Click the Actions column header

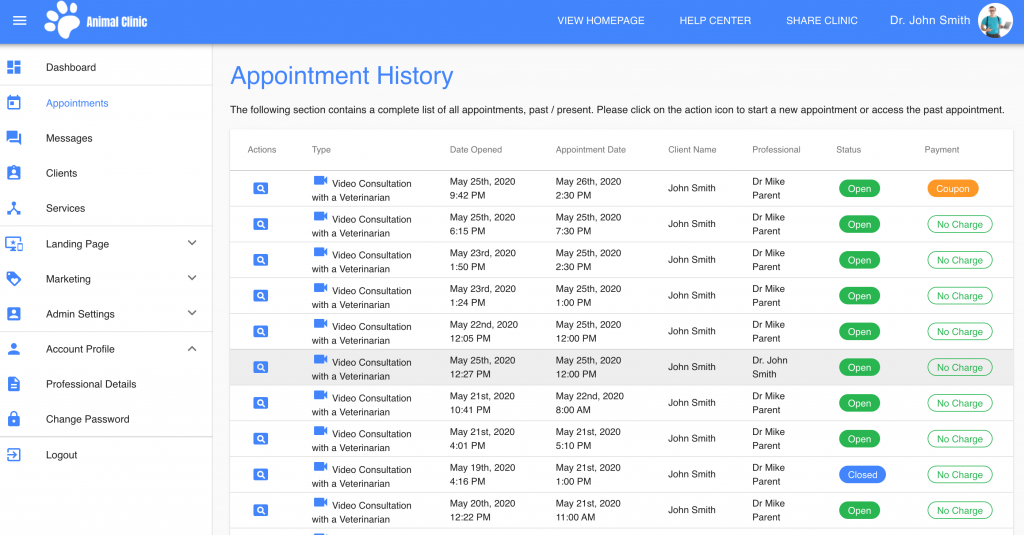pyautogui.click(x=261, y=150)
